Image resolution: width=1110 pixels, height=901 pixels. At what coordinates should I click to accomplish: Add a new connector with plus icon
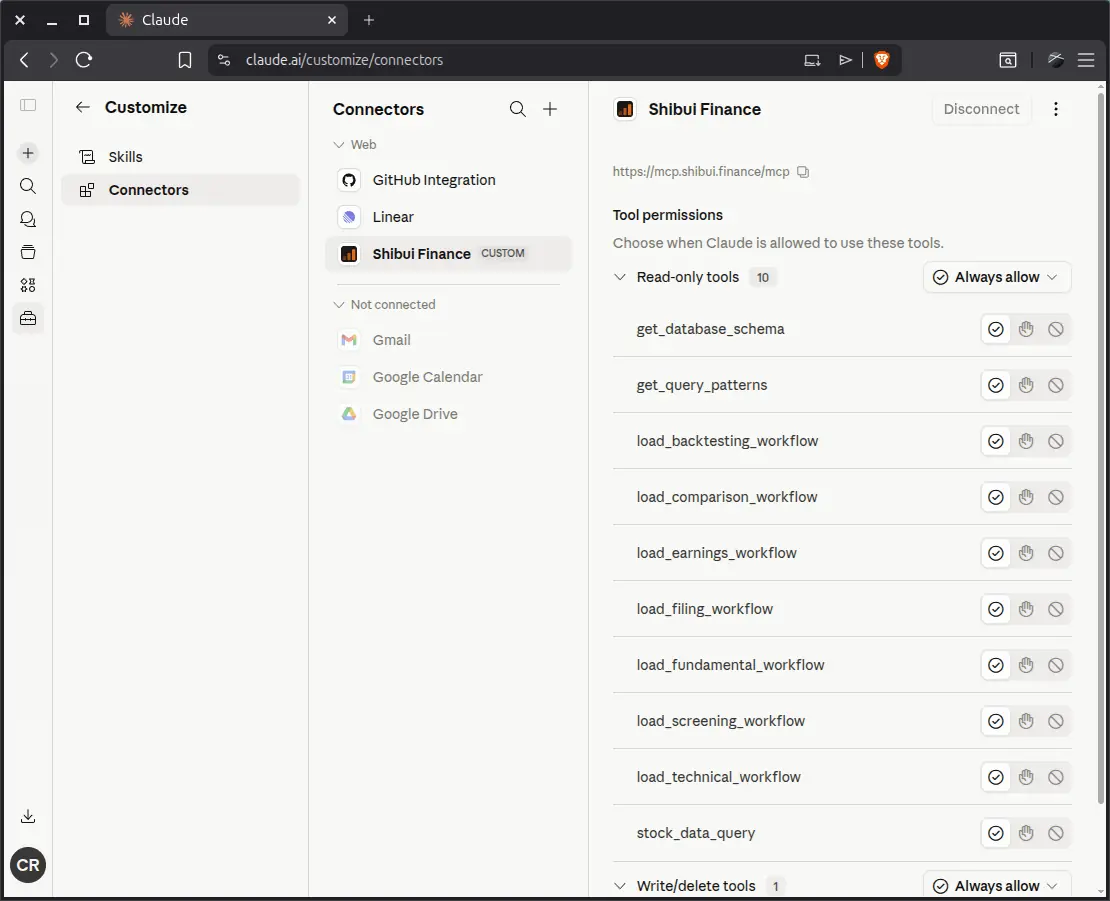click(x=550, y=109)
